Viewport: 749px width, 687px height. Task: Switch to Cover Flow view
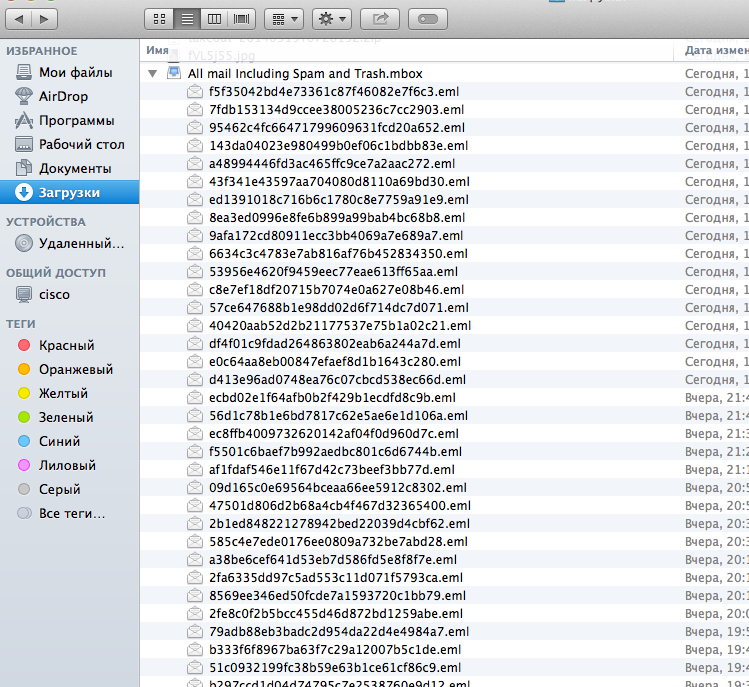point(241,18)
